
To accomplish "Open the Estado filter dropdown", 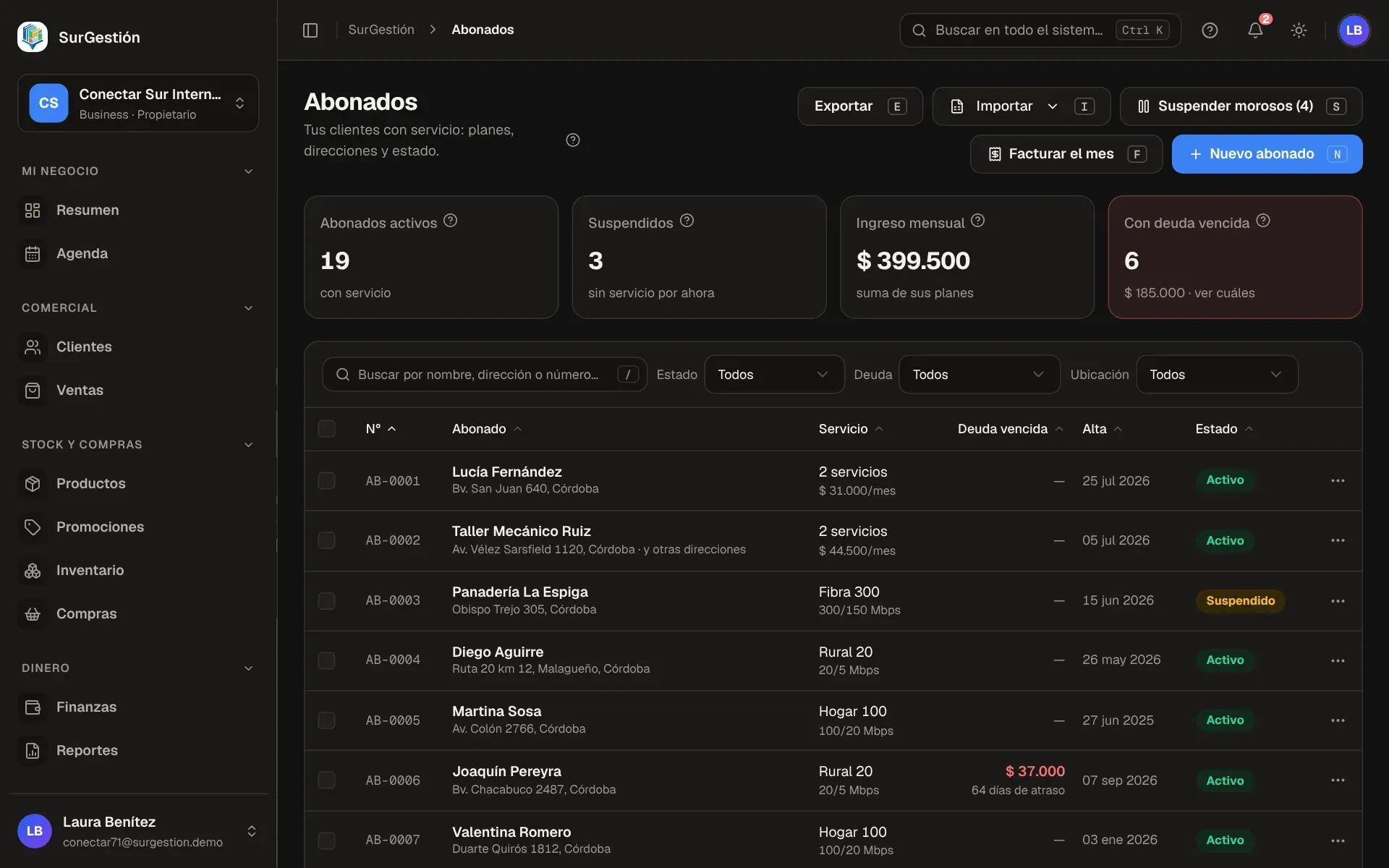I will tap(774, 375).
